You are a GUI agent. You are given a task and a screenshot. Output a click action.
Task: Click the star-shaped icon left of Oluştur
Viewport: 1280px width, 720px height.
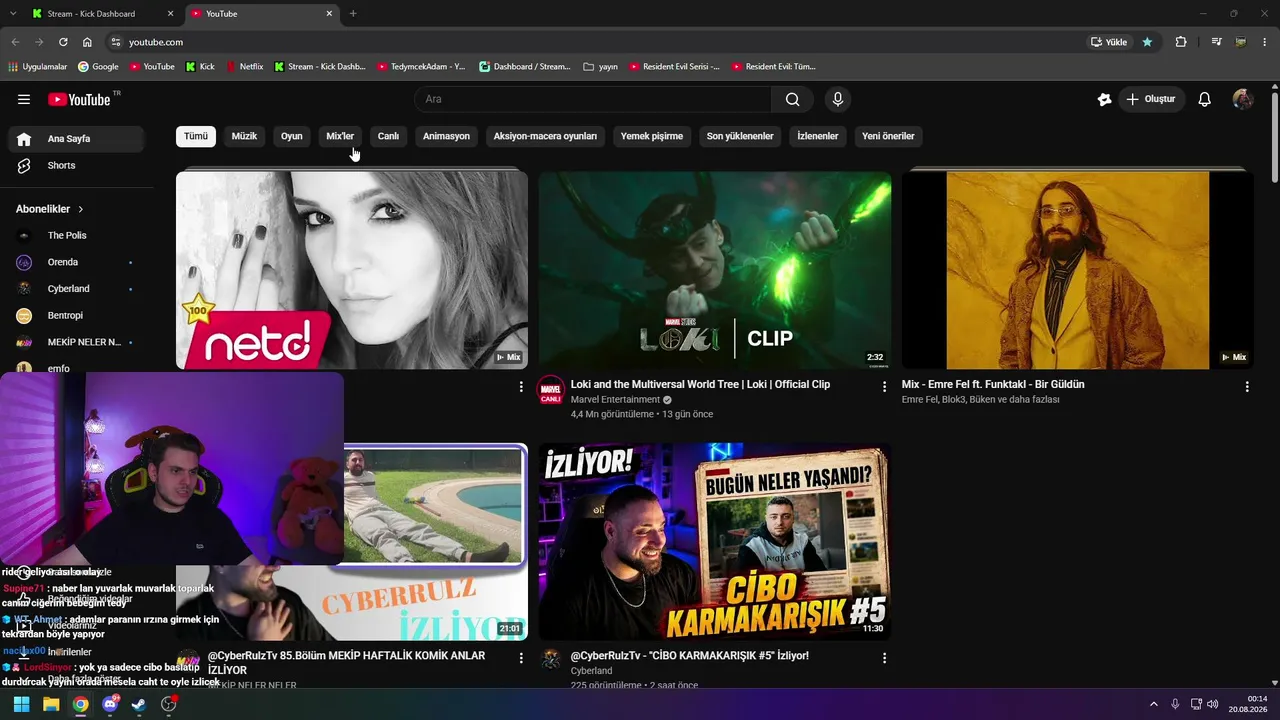[x=1104, y=99]
